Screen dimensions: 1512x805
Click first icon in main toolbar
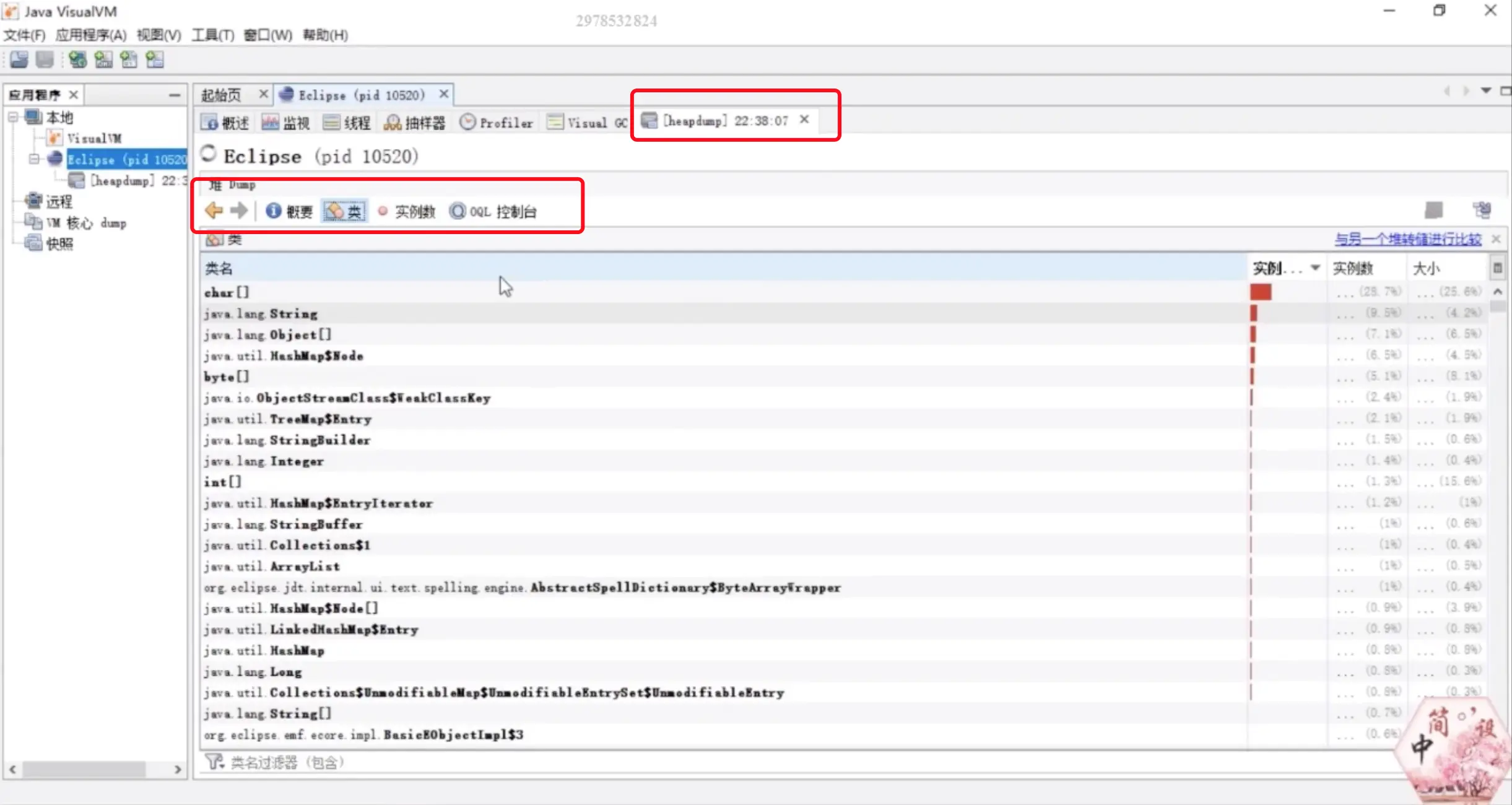(19, 60)
